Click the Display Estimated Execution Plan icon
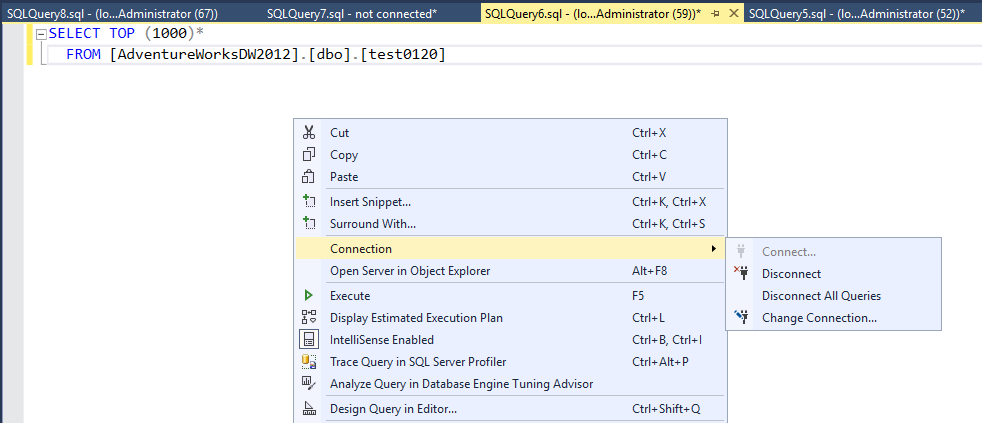 [308, 318]
